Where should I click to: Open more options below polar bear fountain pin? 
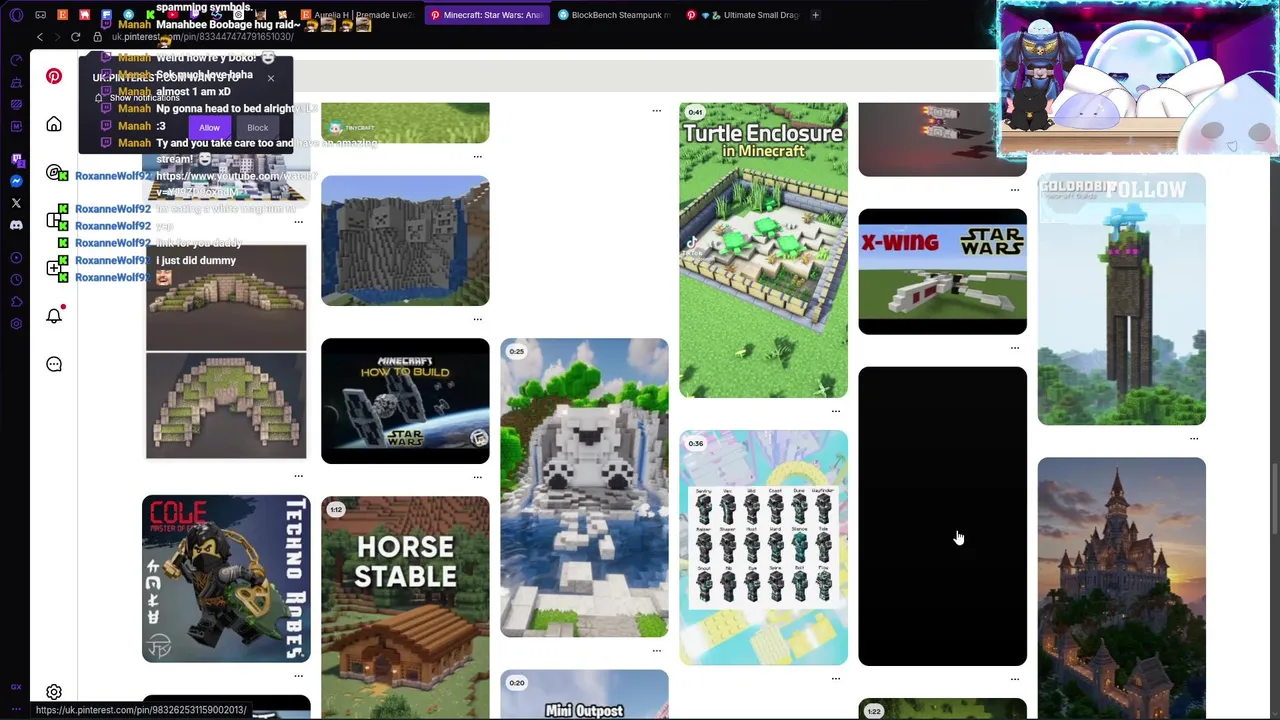pos(657,650)
